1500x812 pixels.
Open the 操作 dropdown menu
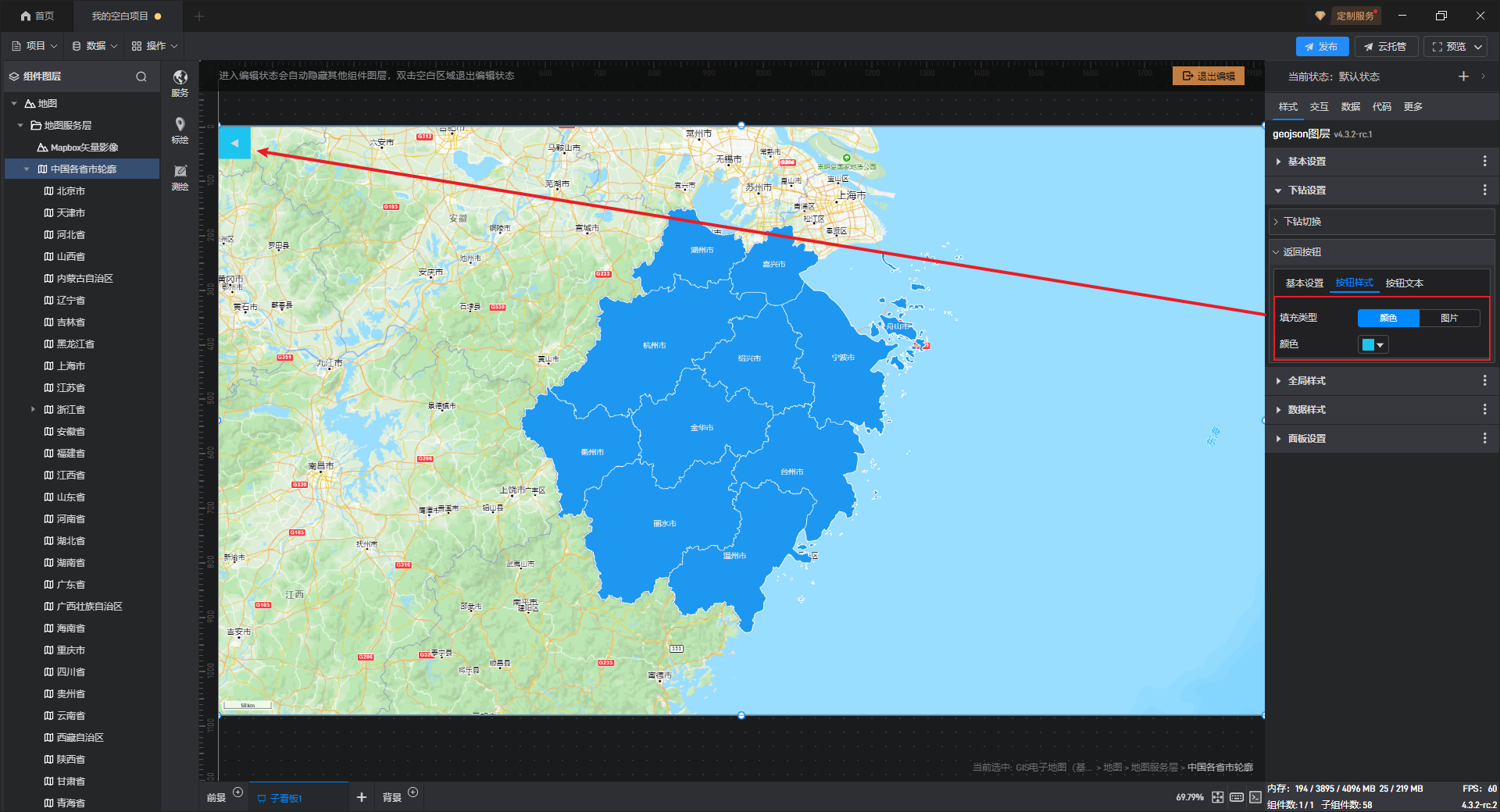coord(155,46)
